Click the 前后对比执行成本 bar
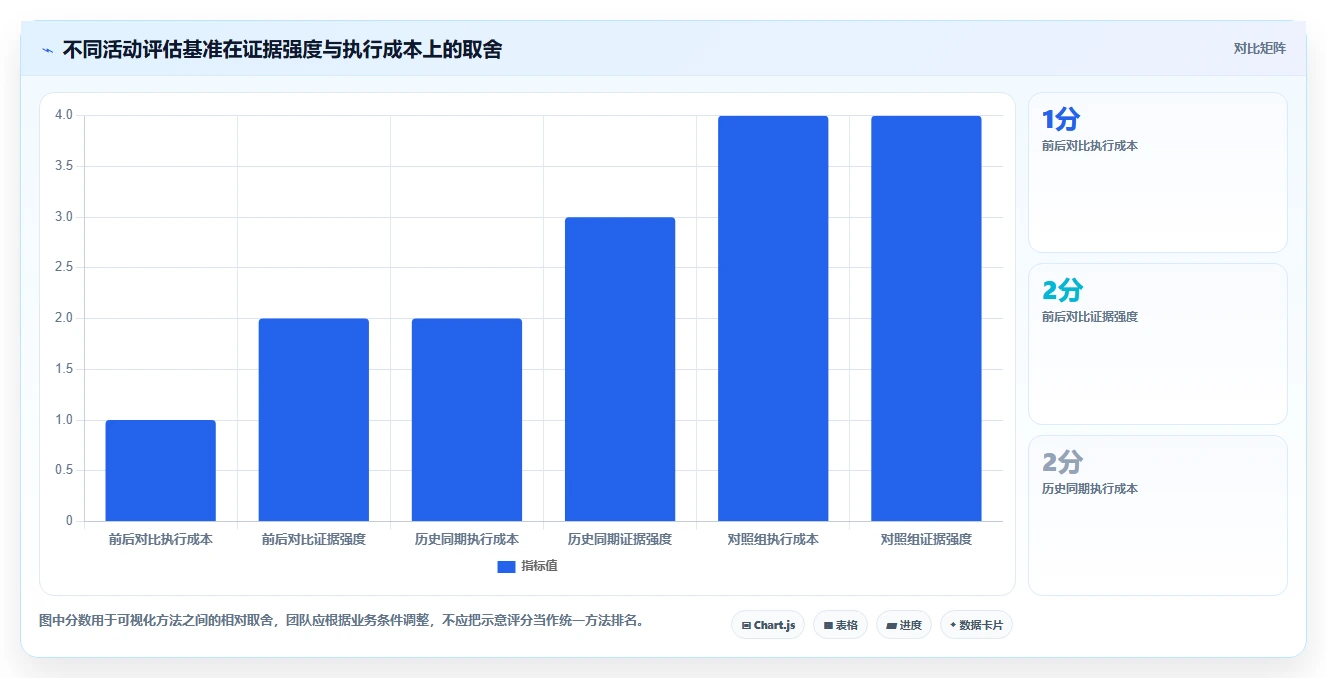Image resolution: width=1327 pixels, height=678 pixels. point(161,470)
